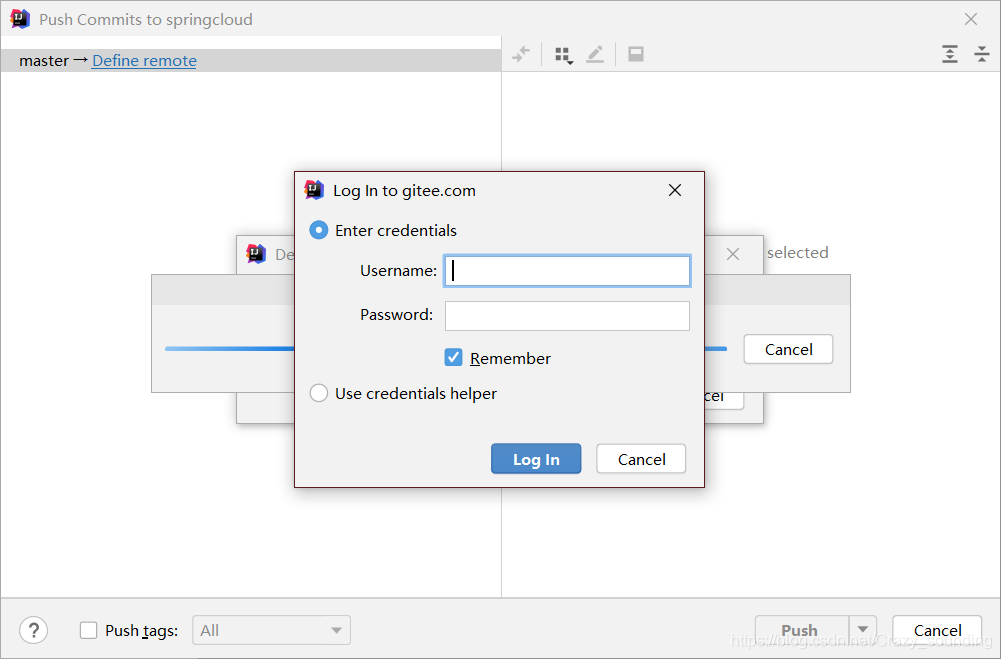This screenshot has width=1001, height=659.
Task: Enable the Push tags checkbox
Action: (x=88, y=630)
